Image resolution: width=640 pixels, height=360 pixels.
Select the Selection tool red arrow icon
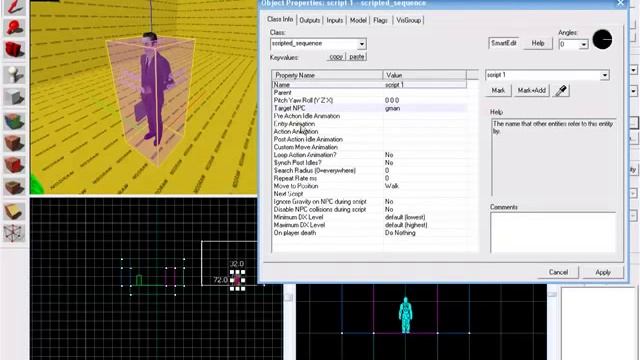tap(14, 7)
